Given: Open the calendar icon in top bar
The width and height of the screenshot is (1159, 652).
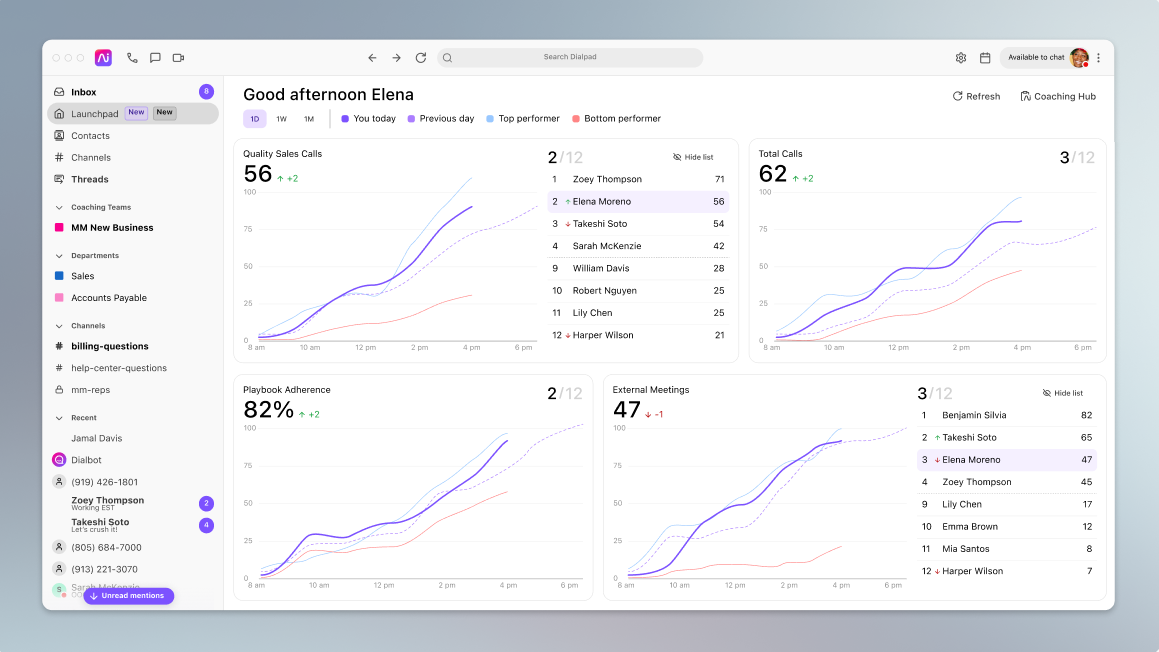Looking at the screenshot, I should pyautogui.click(x=985, y=58).
